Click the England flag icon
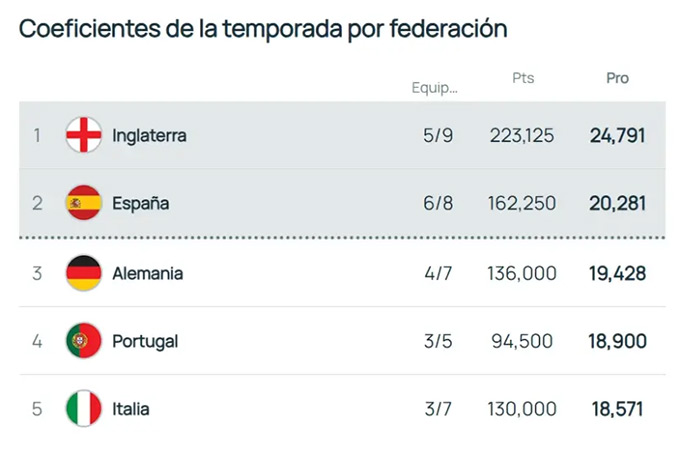 tap(83, 135)
